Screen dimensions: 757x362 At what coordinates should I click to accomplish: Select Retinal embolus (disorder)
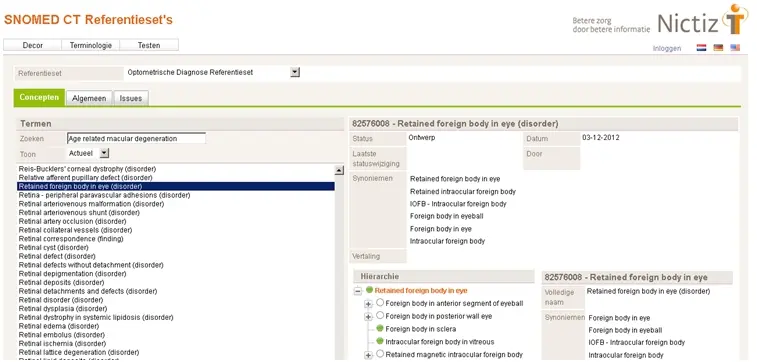pyautogui.click(x=61, y=334)
